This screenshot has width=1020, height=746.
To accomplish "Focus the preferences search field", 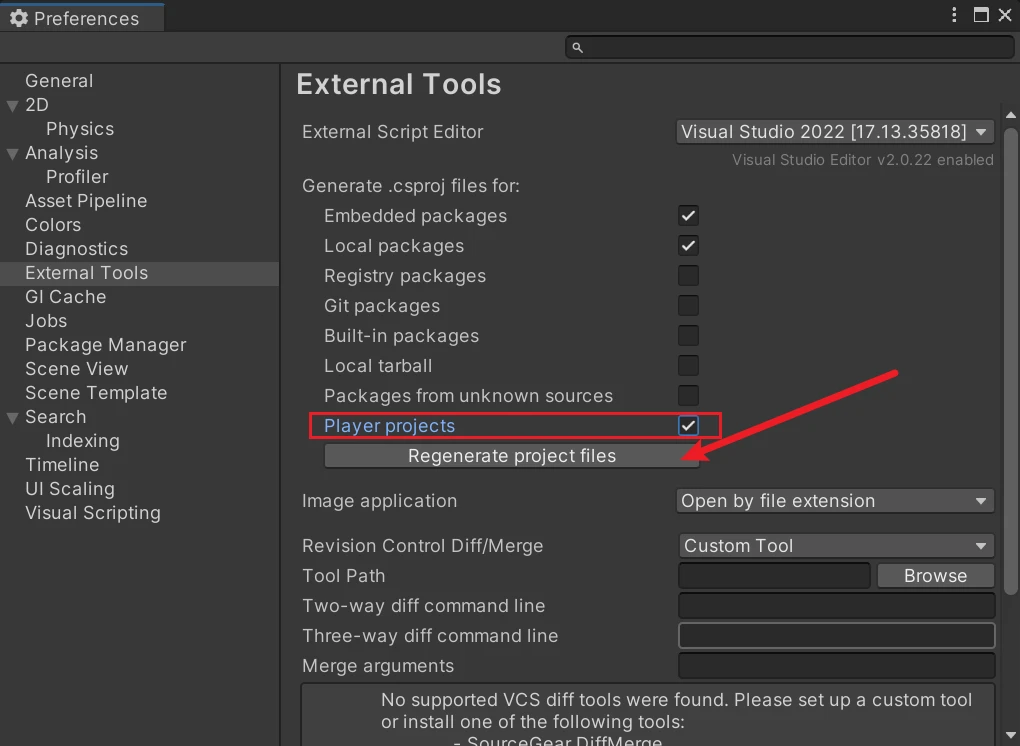I will coord(790,47).
